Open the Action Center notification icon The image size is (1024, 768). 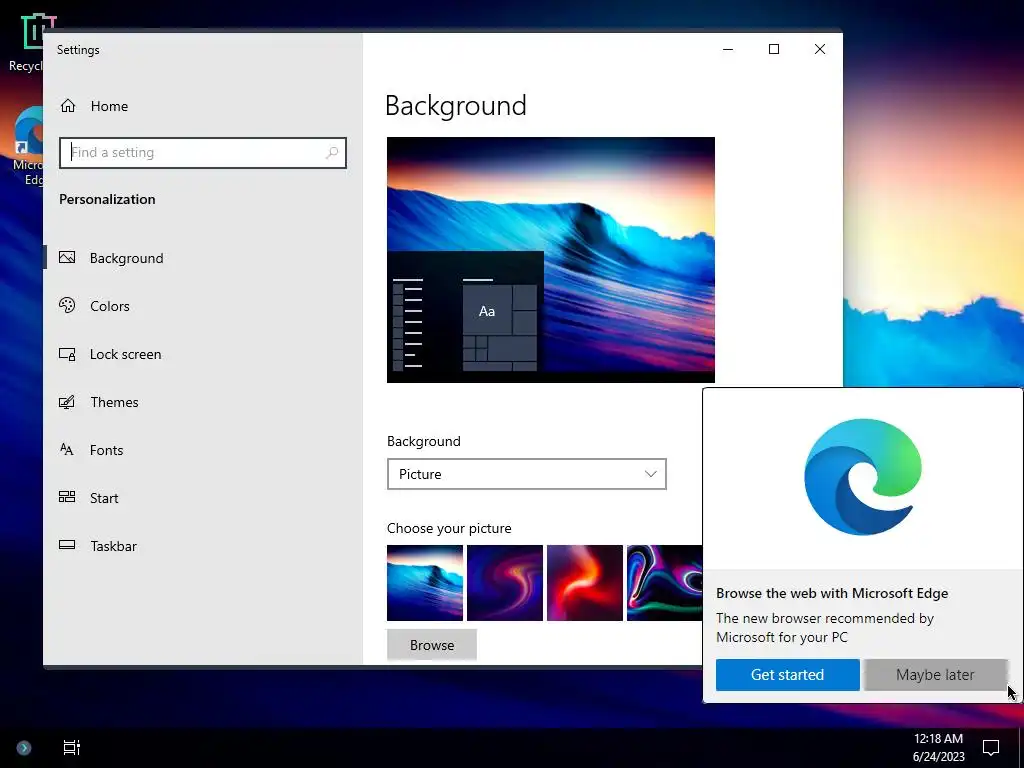click(x=991, y=747)
